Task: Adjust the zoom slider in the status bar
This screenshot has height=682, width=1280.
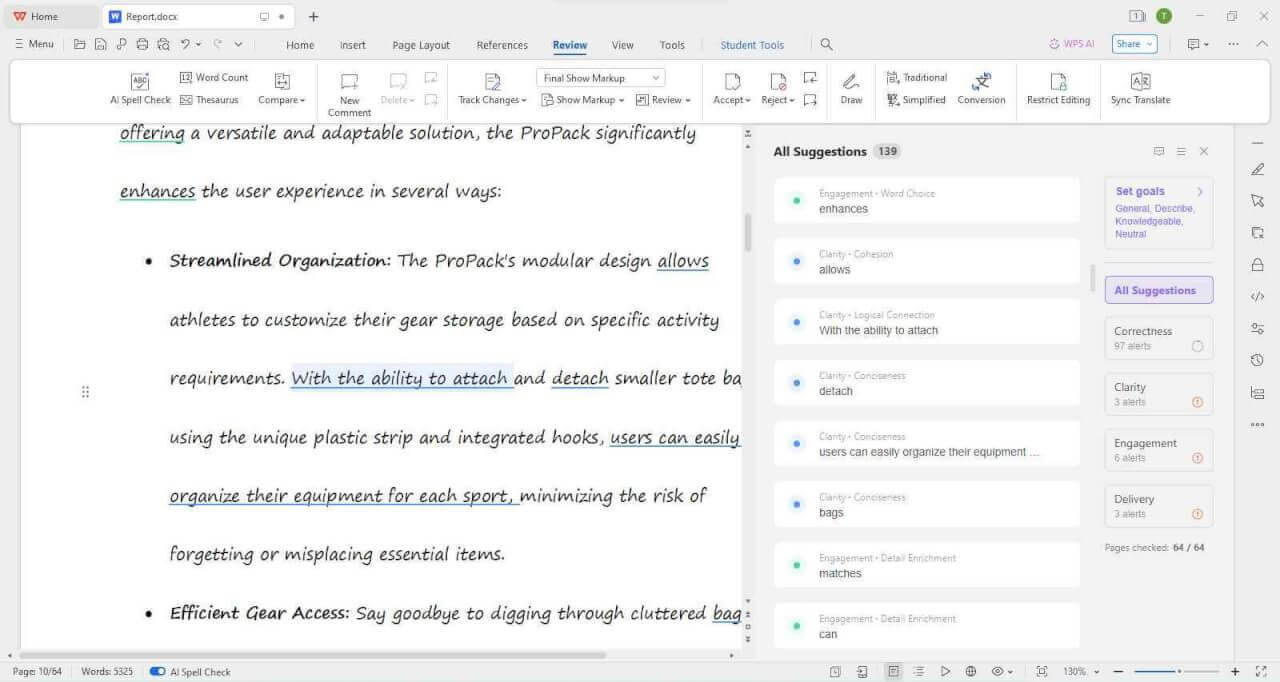Action: click(x=1178, y=672)
